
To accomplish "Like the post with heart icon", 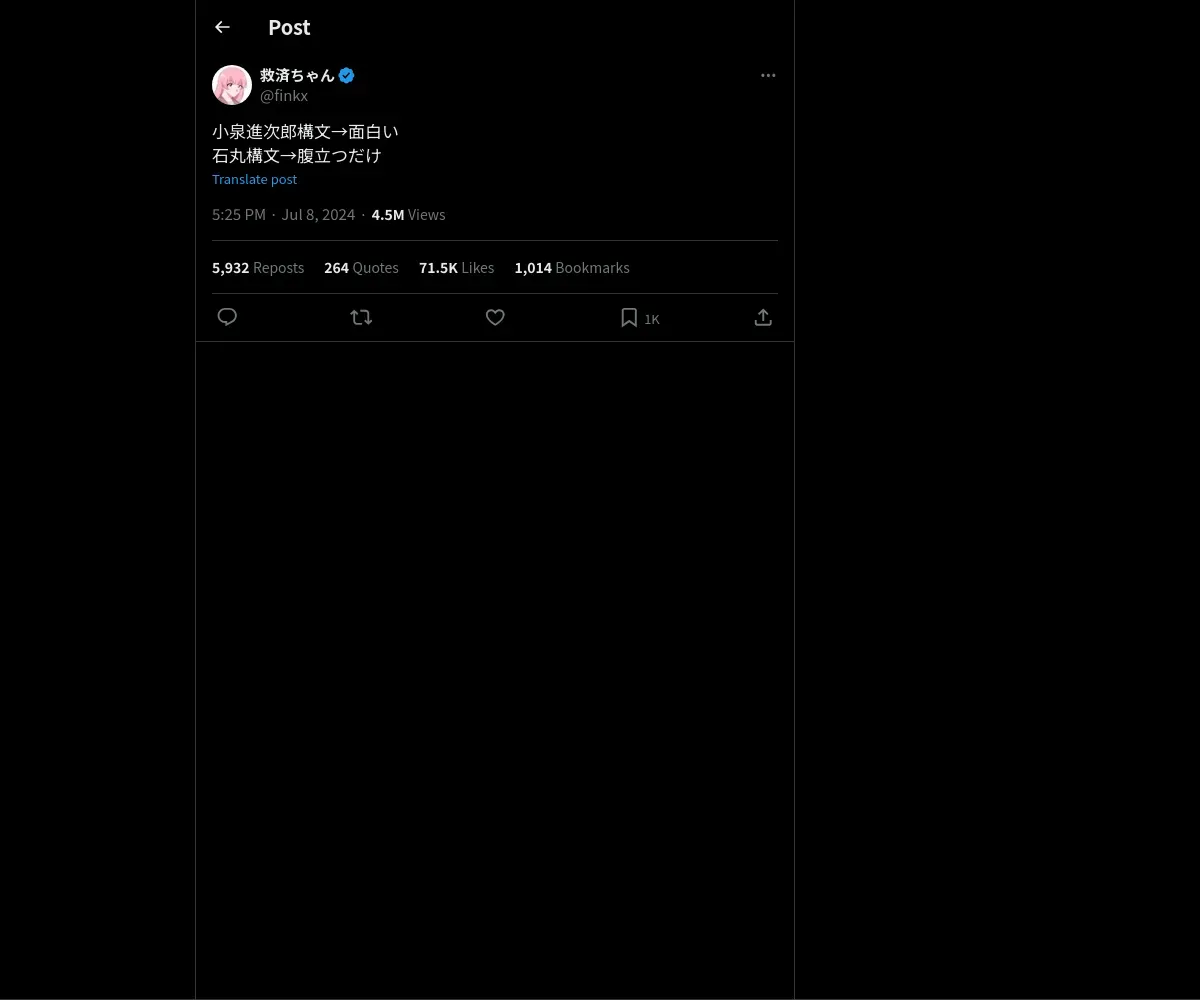I will [495, 317].
